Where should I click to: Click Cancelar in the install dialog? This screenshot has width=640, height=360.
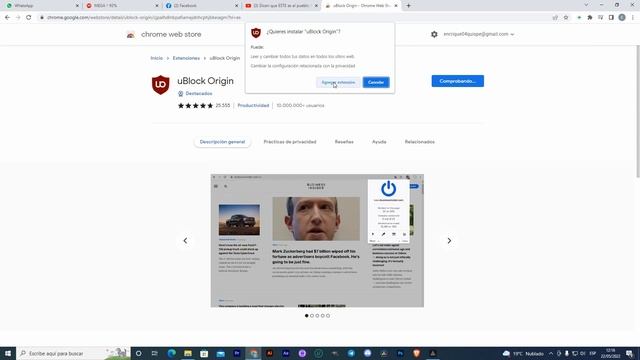(376, 82)
